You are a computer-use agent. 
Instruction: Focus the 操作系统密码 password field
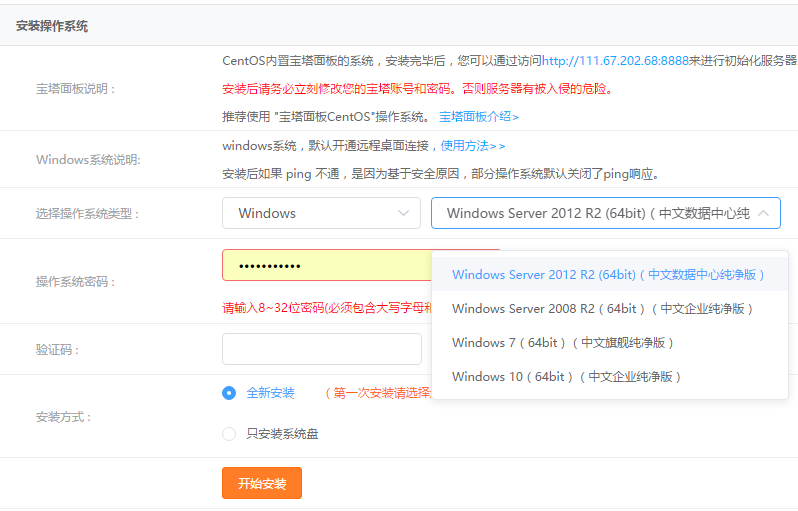(x=327, y=265)
